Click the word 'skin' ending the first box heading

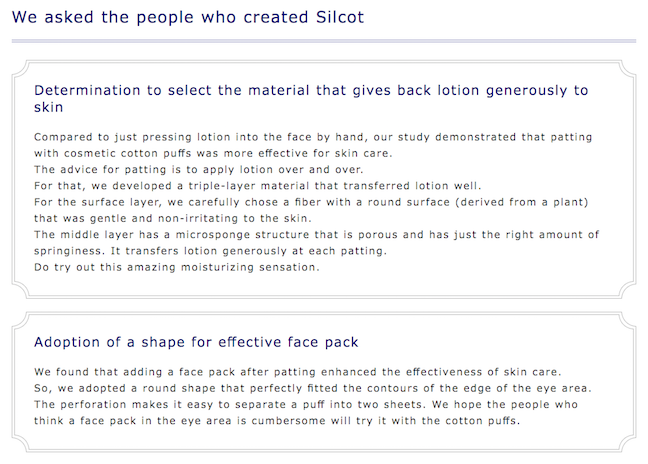coord(49,107)
